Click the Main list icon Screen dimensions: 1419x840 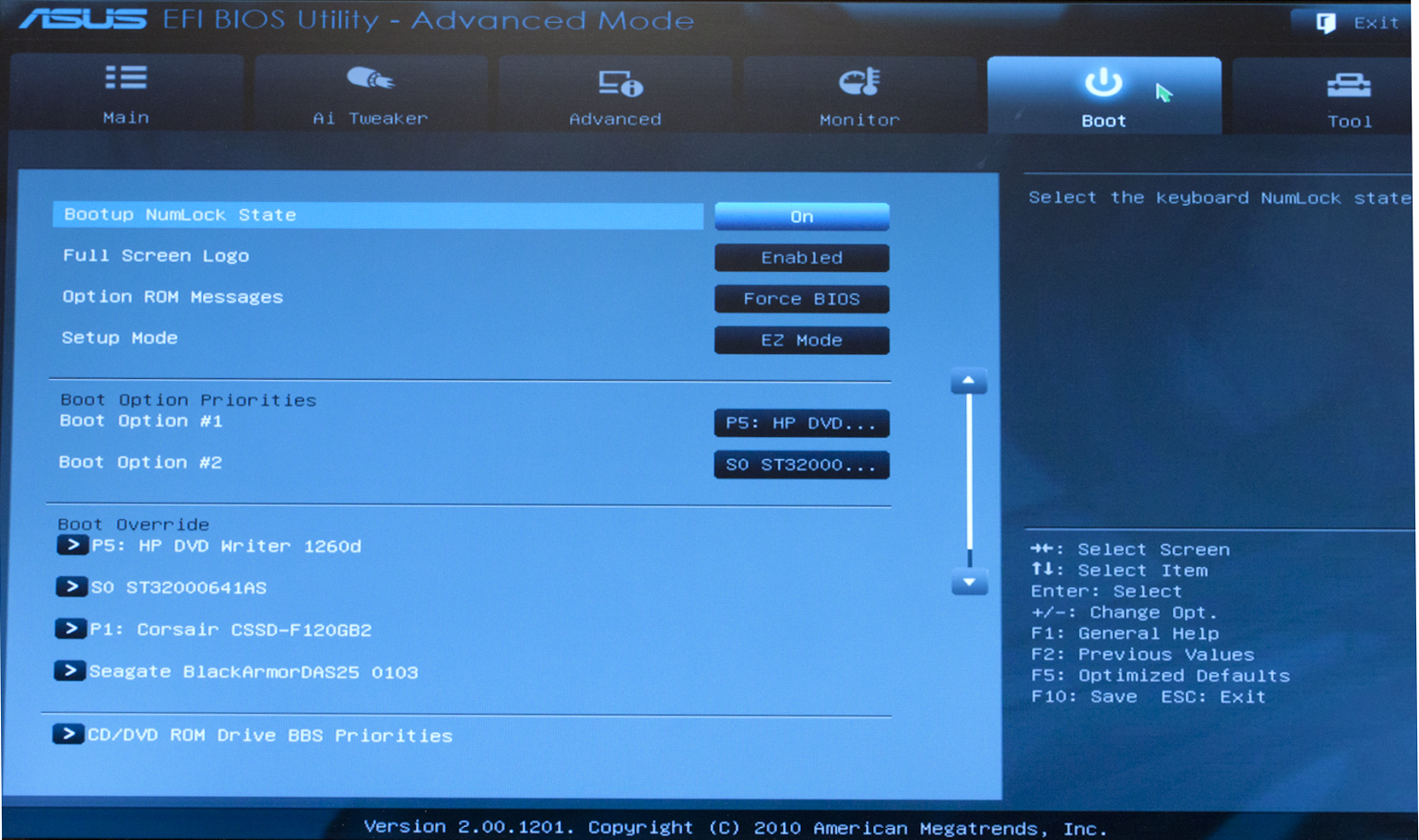coord(126,77)
